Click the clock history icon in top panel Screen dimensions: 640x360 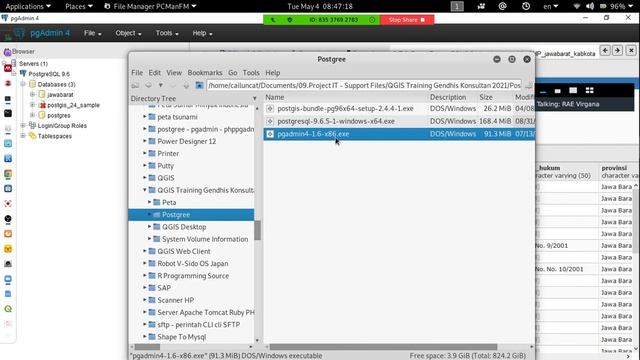click(x=526, y=6)
